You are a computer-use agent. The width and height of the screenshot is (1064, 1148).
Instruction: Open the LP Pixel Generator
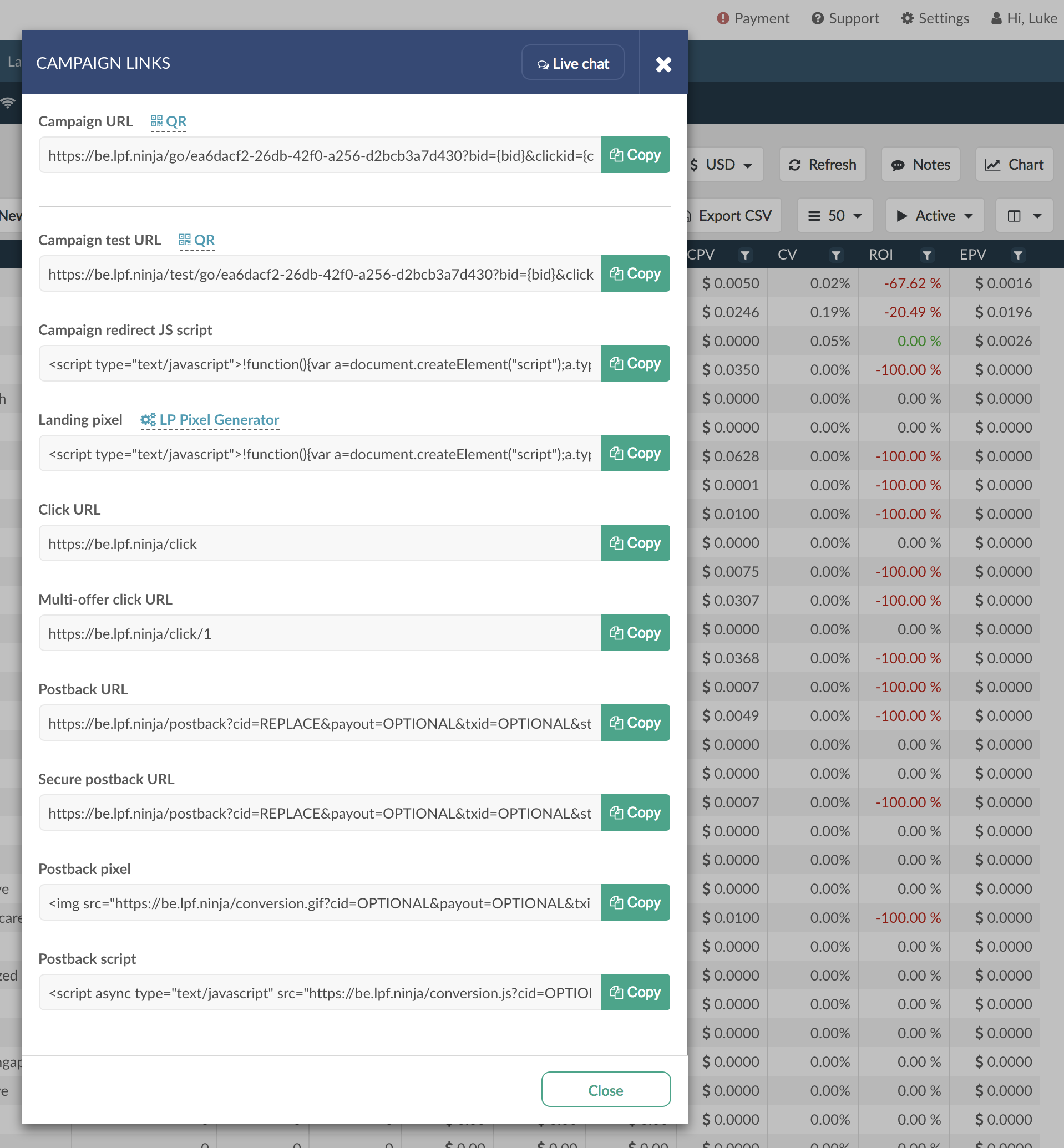210,420
